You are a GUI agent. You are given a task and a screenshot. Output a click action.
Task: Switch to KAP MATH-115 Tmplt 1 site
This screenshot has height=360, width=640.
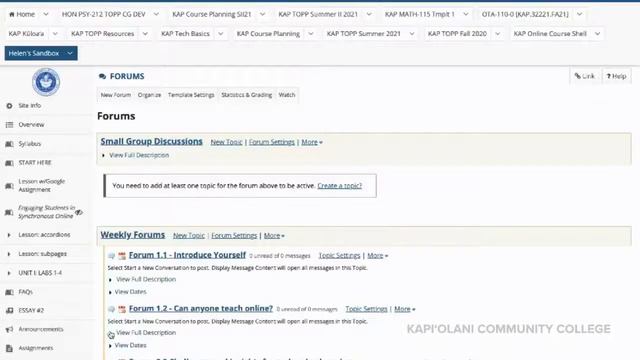420,14
